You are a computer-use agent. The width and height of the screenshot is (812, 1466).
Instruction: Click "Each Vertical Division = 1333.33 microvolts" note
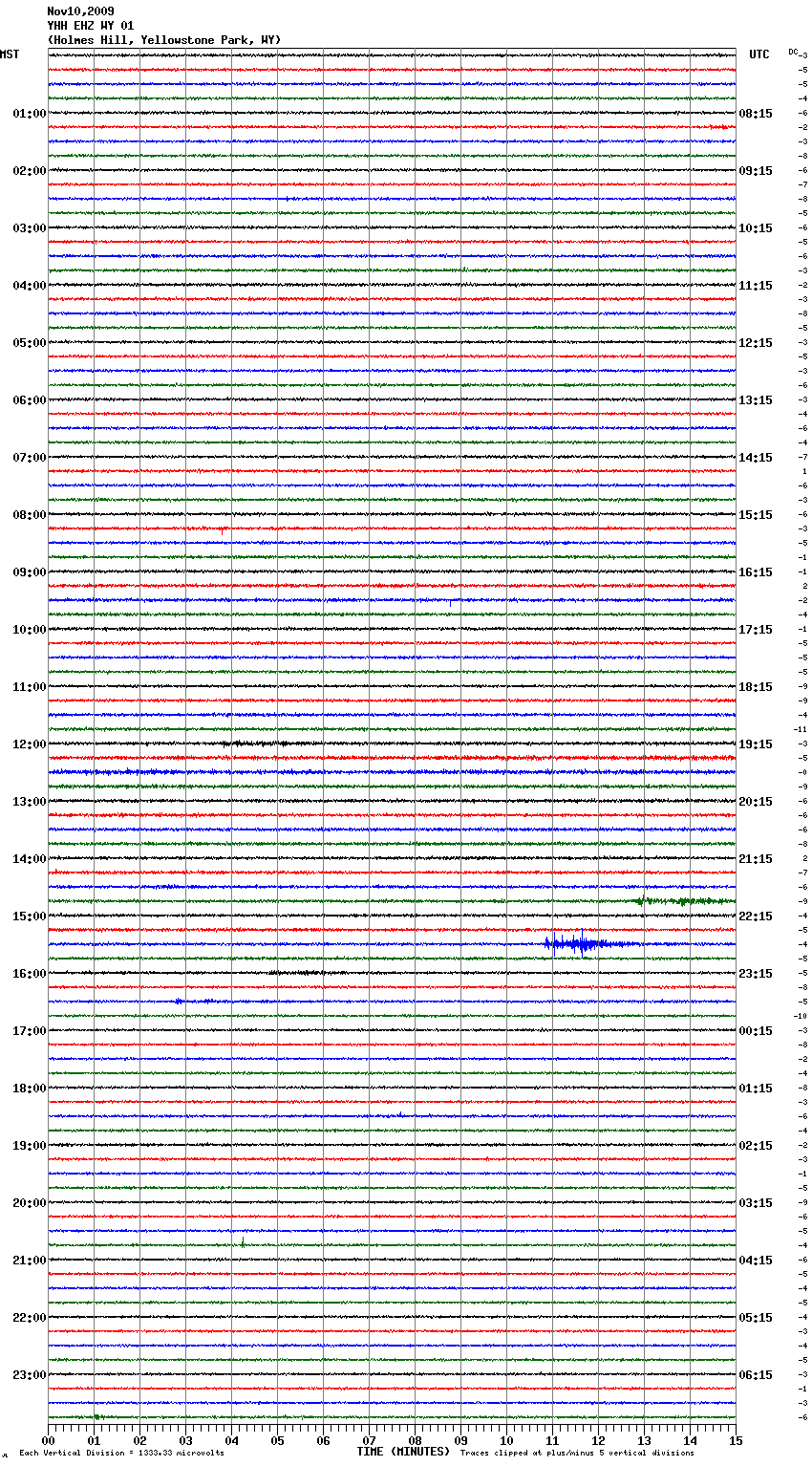pyautogui.click(x=121, y=1453)
